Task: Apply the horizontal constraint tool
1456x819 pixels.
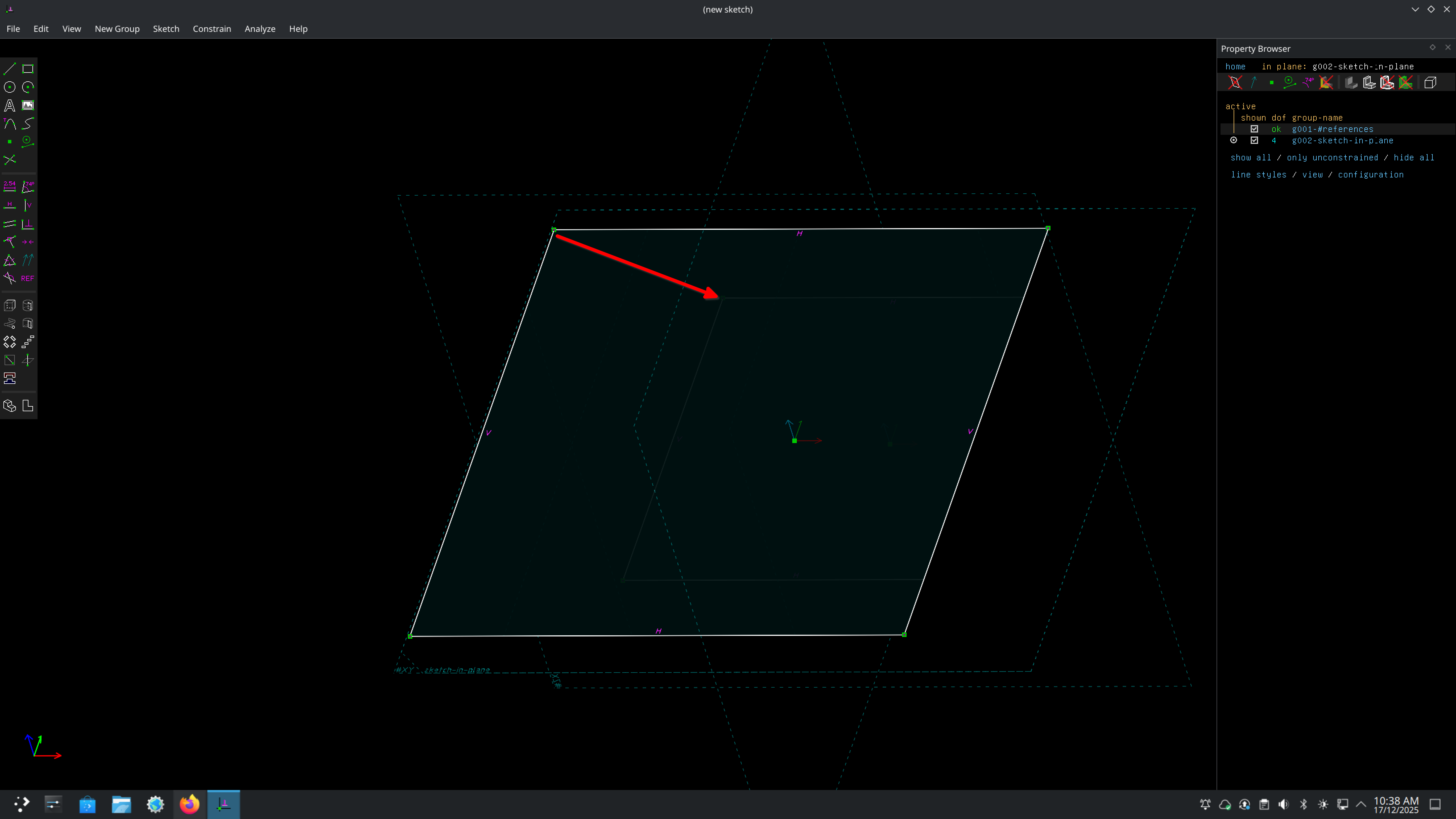Action: tap(10, 205)
